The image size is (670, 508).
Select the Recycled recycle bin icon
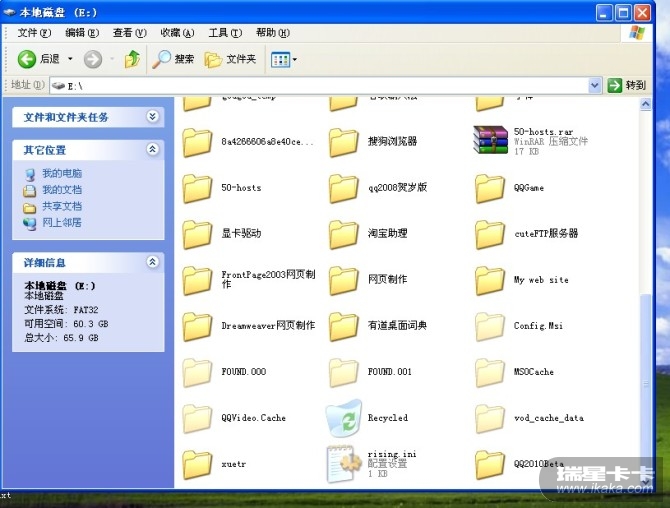pos(344,417)
